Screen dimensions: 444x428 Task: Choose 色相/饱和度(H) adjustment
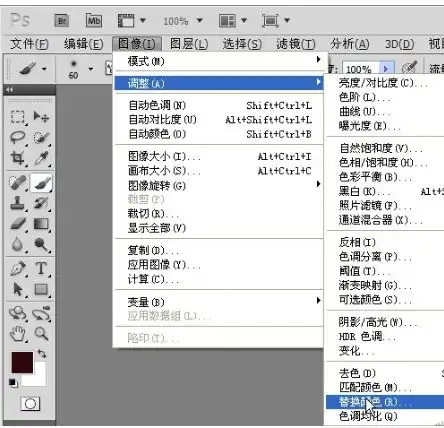click(385, 162)
